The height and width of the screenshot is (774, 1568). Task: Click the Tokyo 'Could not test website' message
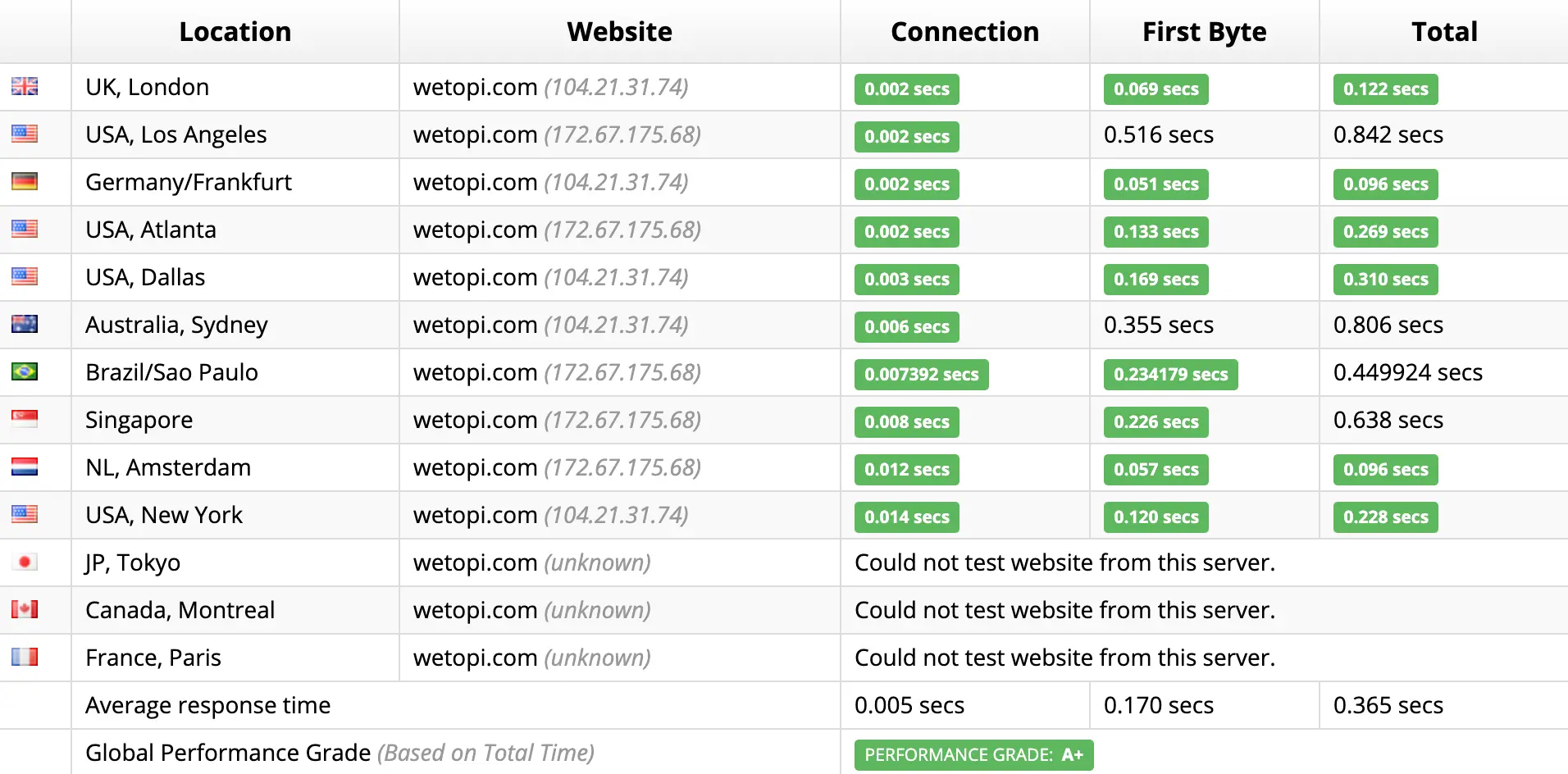coord(1065,562)
